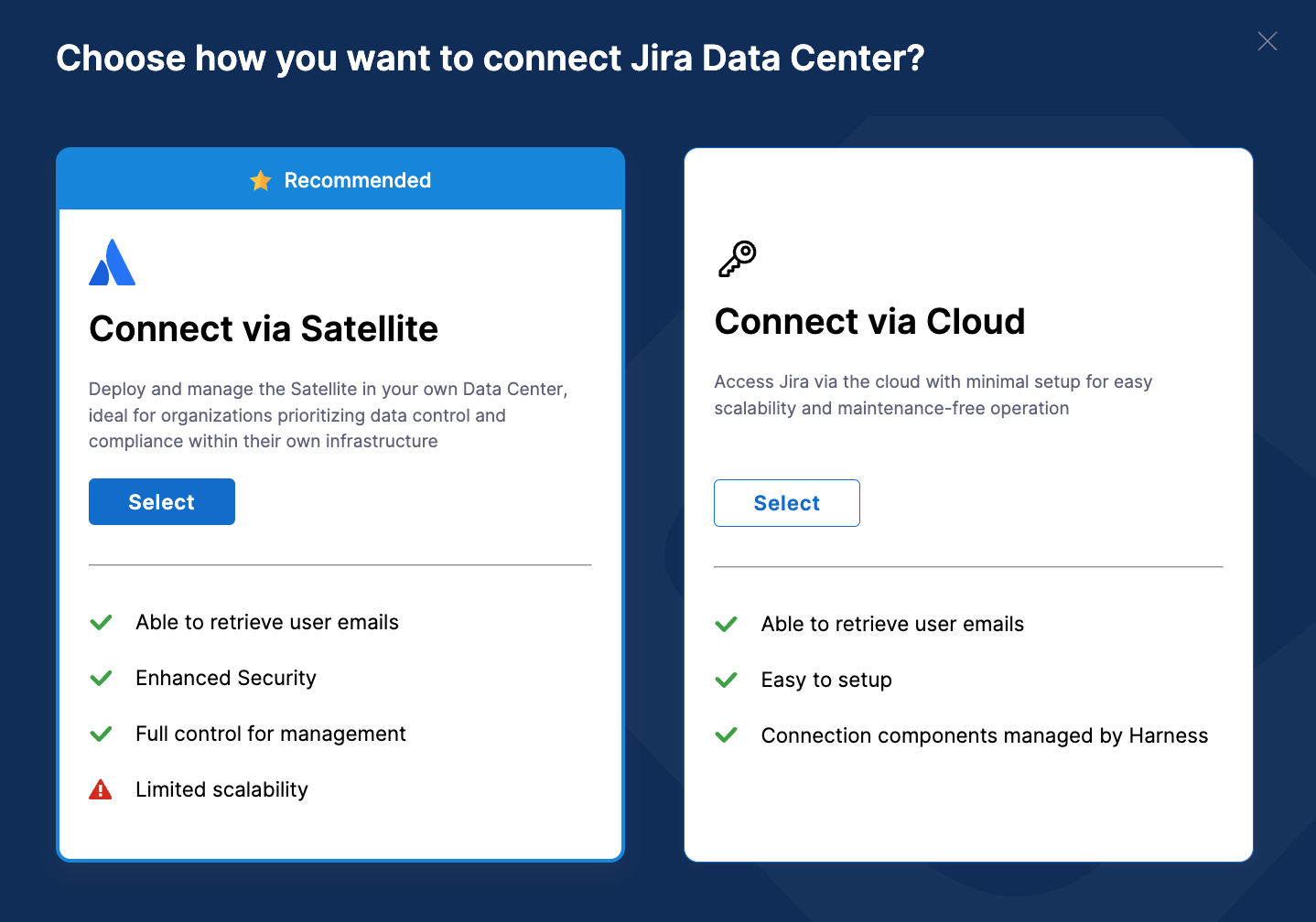Click the checkmark beside Full control for management

[x=101, y=733]
